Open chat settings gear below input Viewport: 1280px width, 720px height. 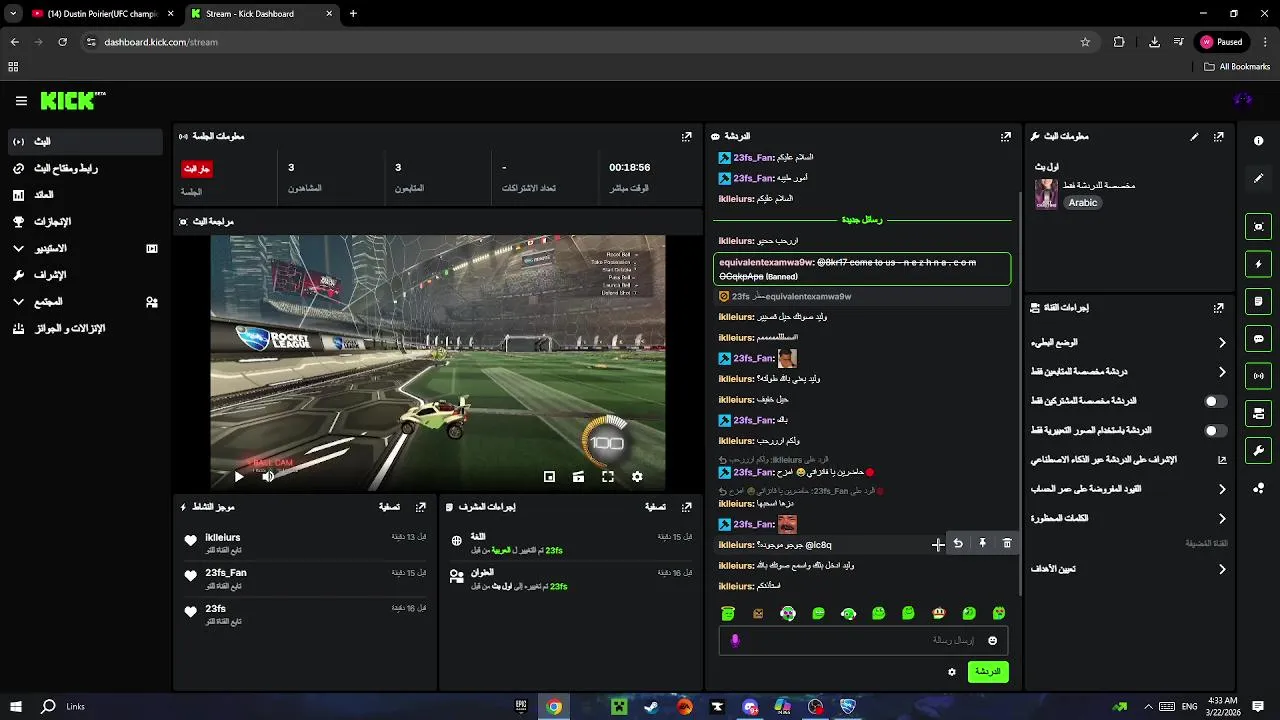[x=952, y=672]
